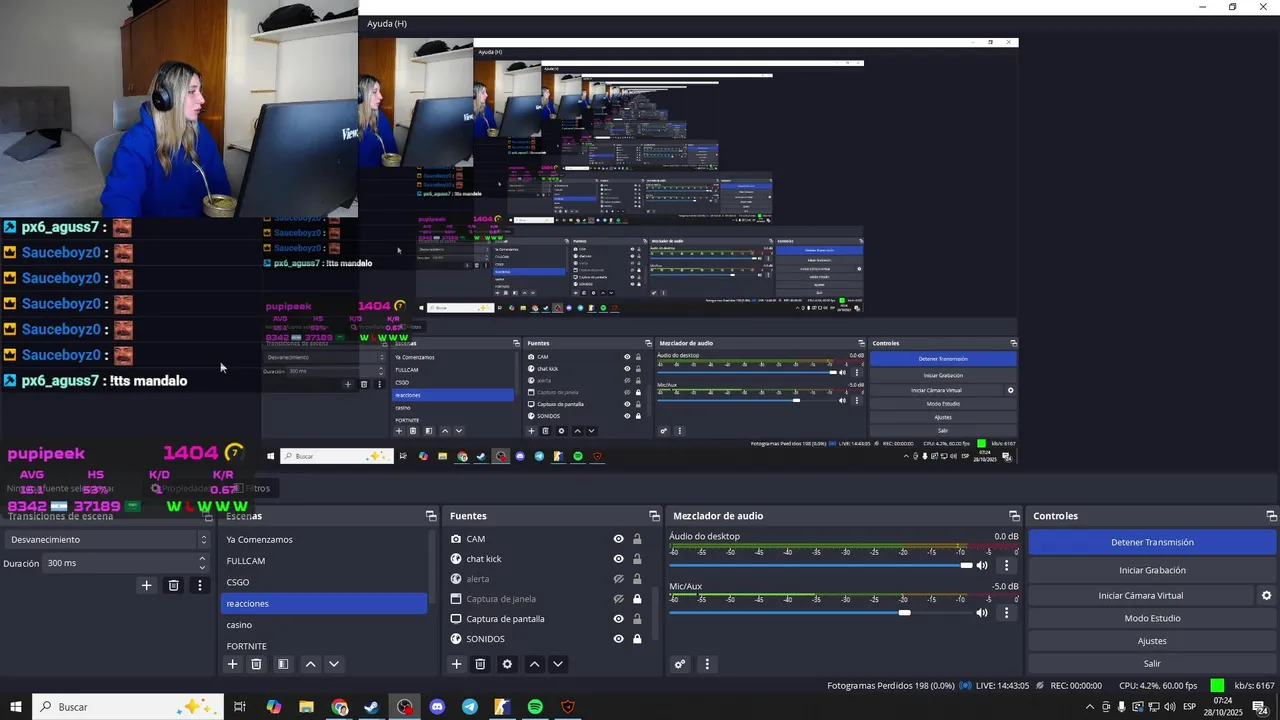Unlock the SONIDOS source
This screenshot has width=1280, height=720.
tap(637, 639)
